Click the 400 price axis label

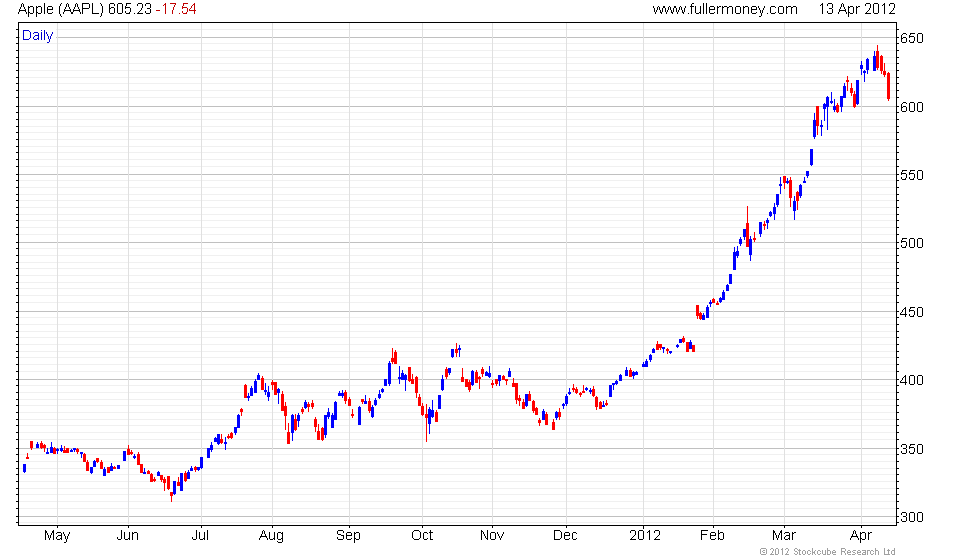pos(911,380)
